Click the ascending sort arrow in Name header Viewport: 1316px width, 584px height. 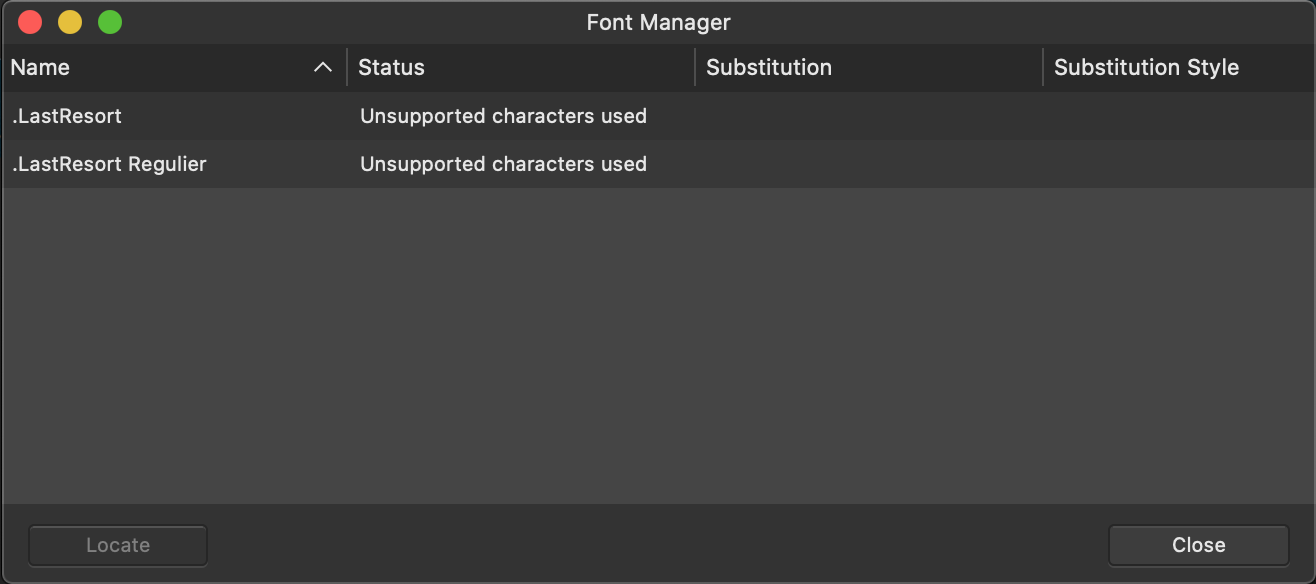(x=322, y=68)
